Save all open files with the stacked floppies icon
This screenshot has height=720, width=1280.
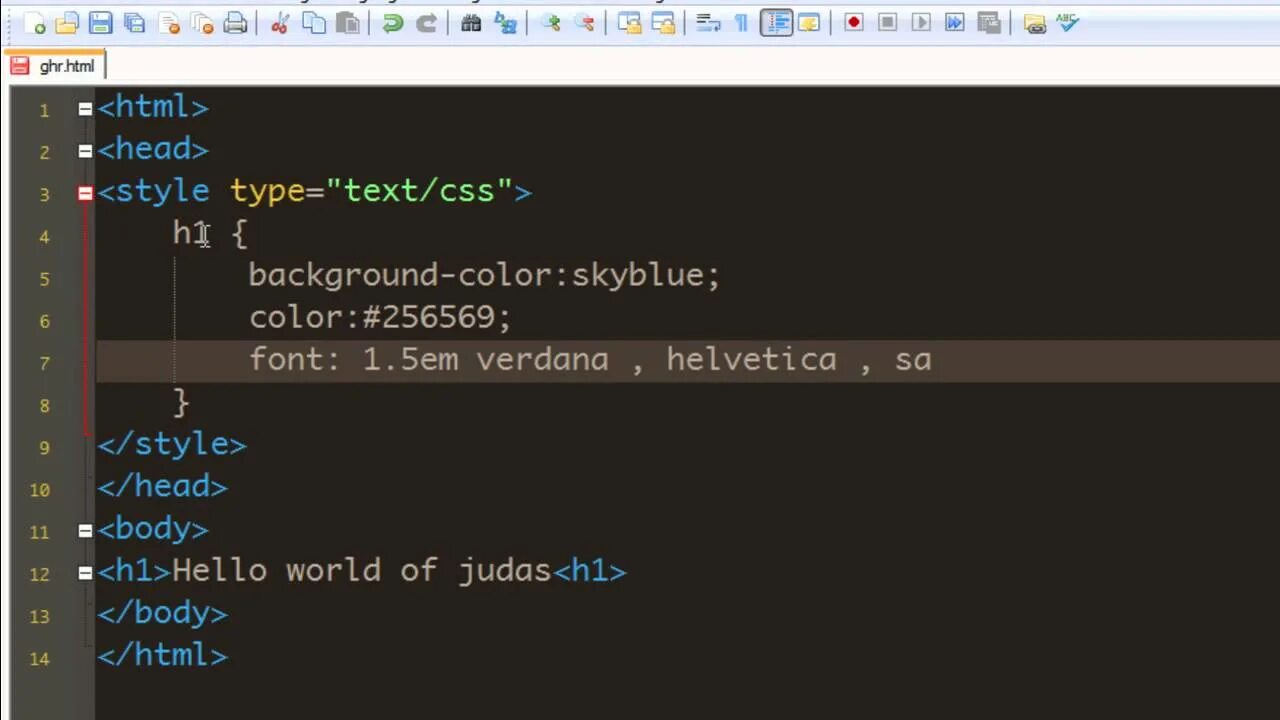point(134,23)
